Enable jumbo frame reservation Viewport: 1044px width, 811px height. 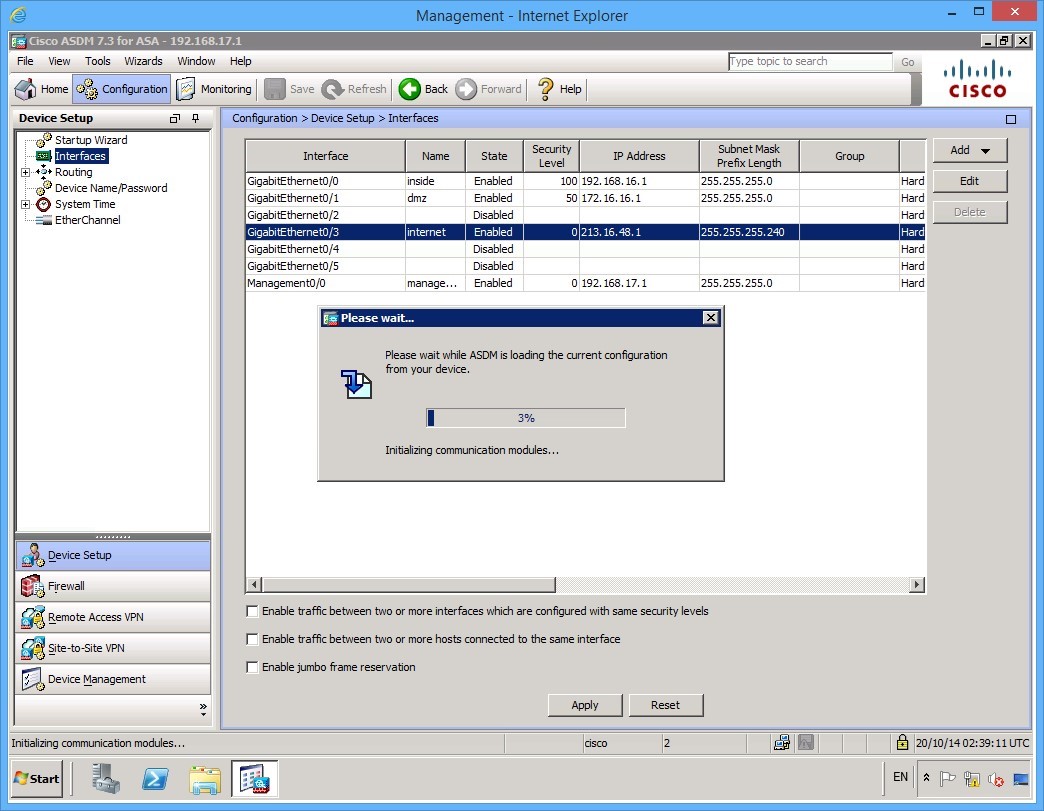[x=252, y=667]
